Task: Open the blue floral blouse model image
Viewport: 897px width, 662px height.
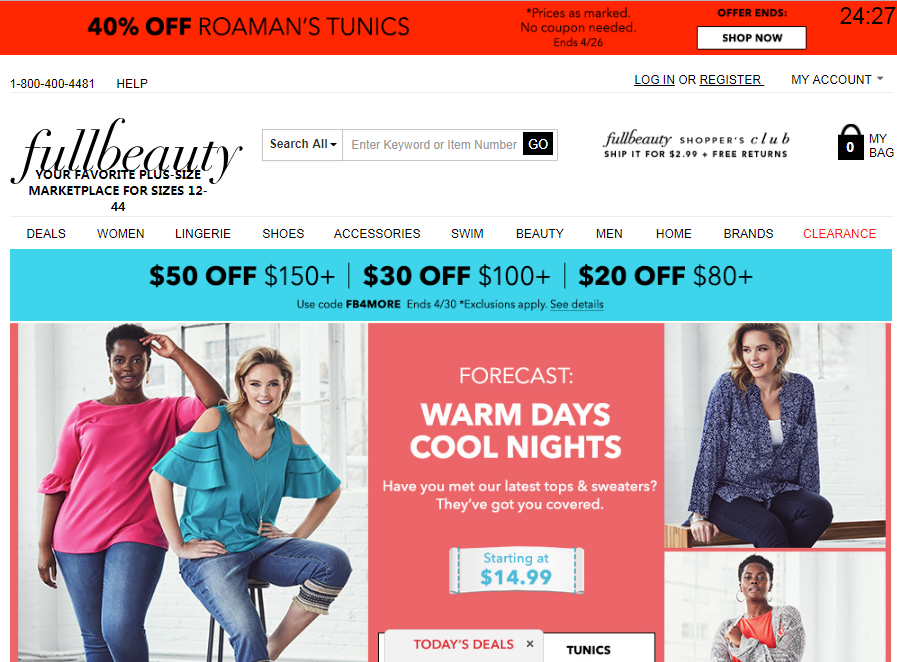Action: click(x=776, y=435)
